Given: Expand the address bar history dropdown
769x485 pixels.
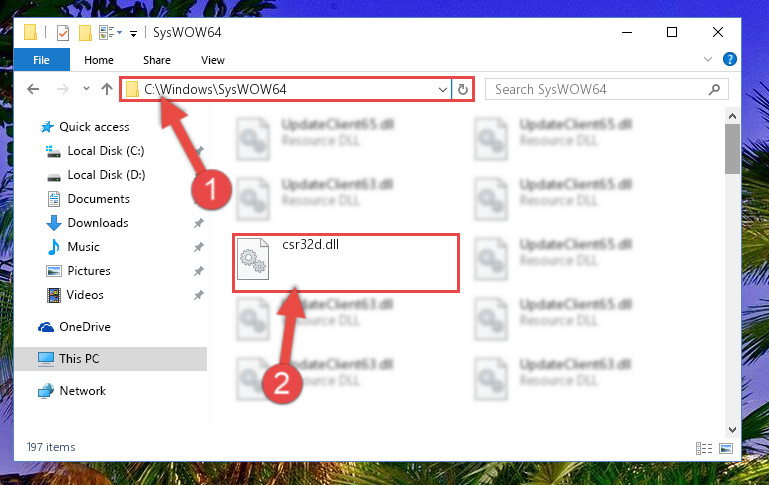Looking at the screenshot, I should click(x=442, y=90).
